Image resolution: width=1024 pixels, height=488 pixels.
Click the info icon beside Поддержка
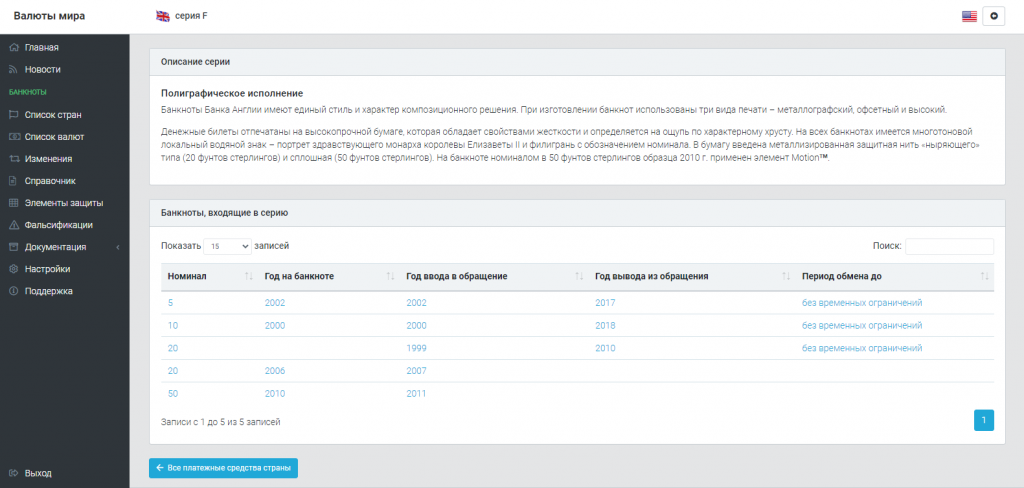pyautogui.click(x=13, y=291)
